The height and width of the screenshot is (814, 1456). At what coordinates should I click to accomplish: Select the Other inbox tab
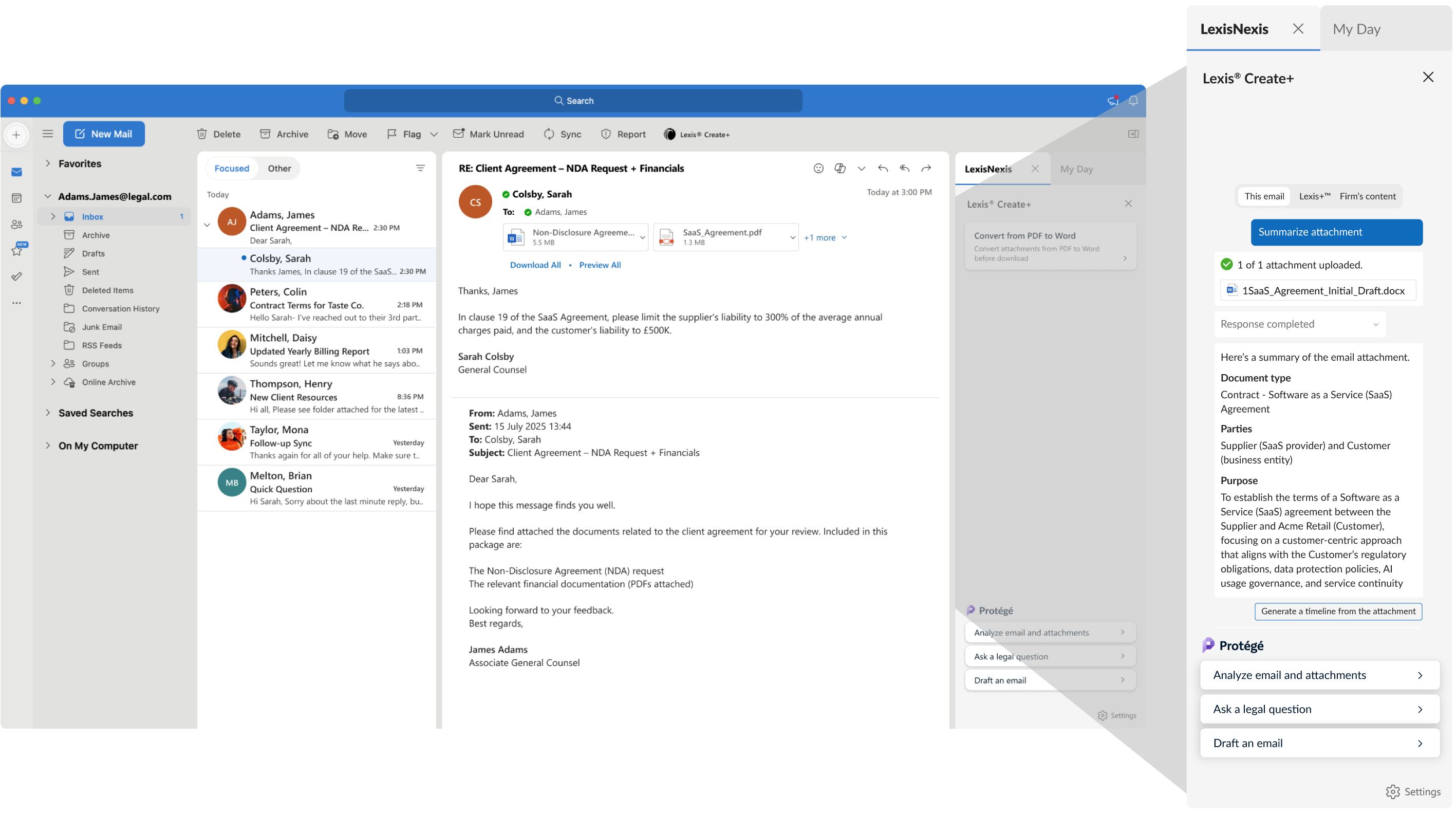click(278, 168)
